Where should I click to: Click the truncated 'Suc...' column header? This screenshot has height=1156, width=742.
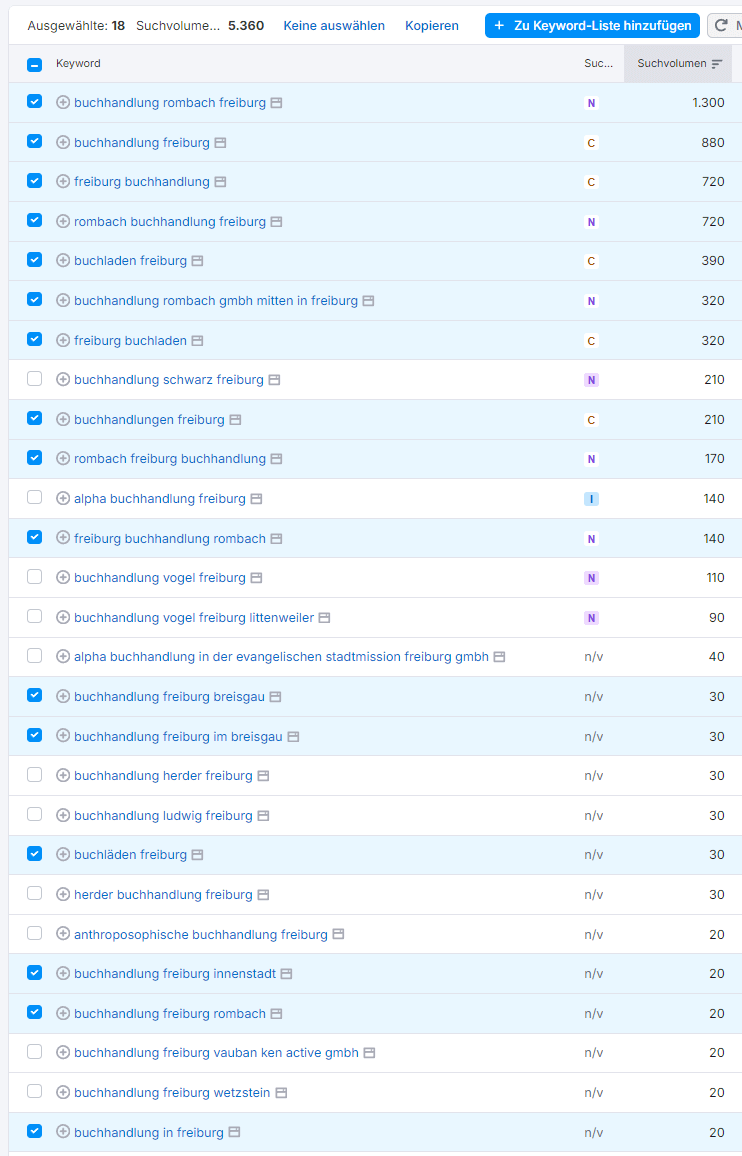pyautogui.click(x=599, y=64)
